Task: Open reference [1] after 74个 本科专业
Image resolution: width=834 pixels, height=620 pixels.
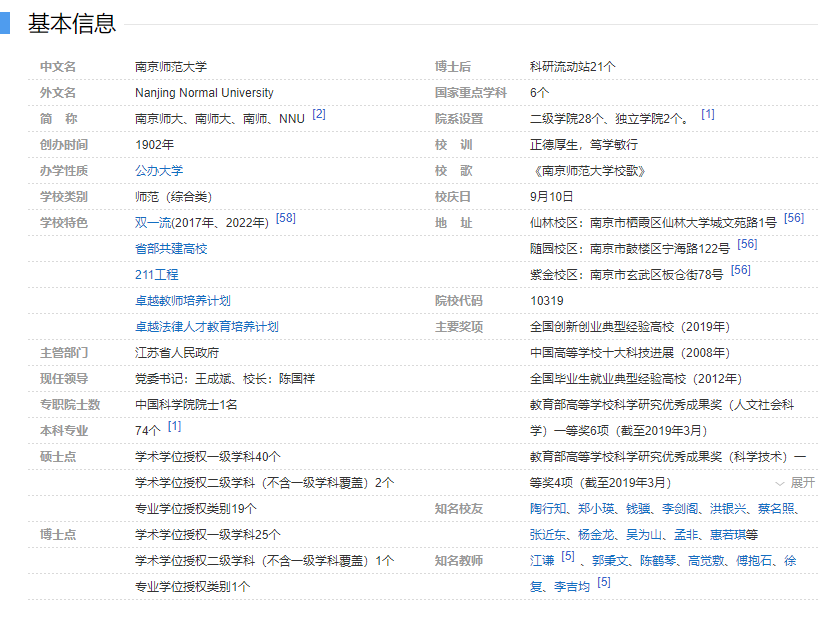Action: pos(175,427)
